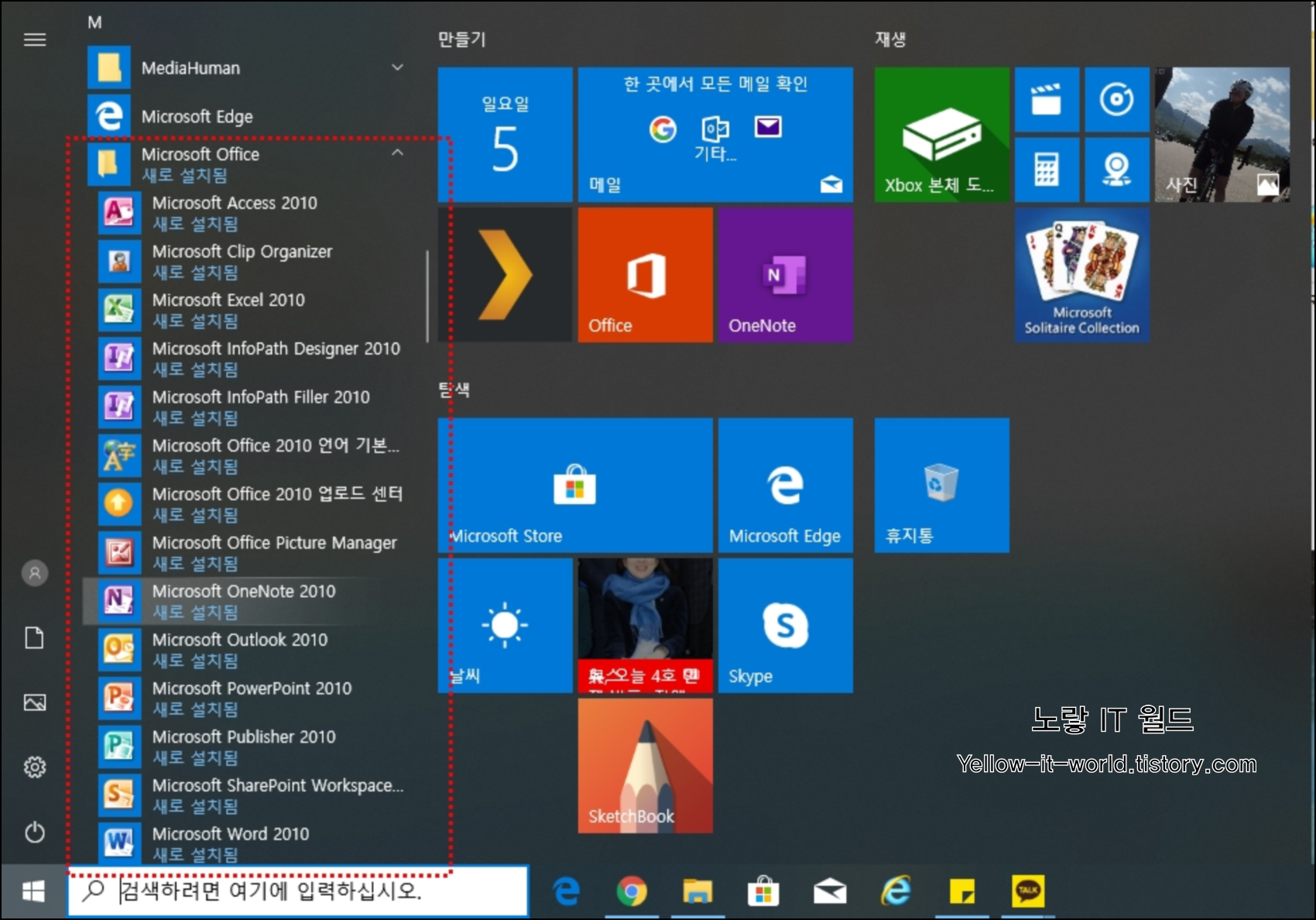
Task: Open Google Chrome from the taskbar
Action: pos(632,892)
